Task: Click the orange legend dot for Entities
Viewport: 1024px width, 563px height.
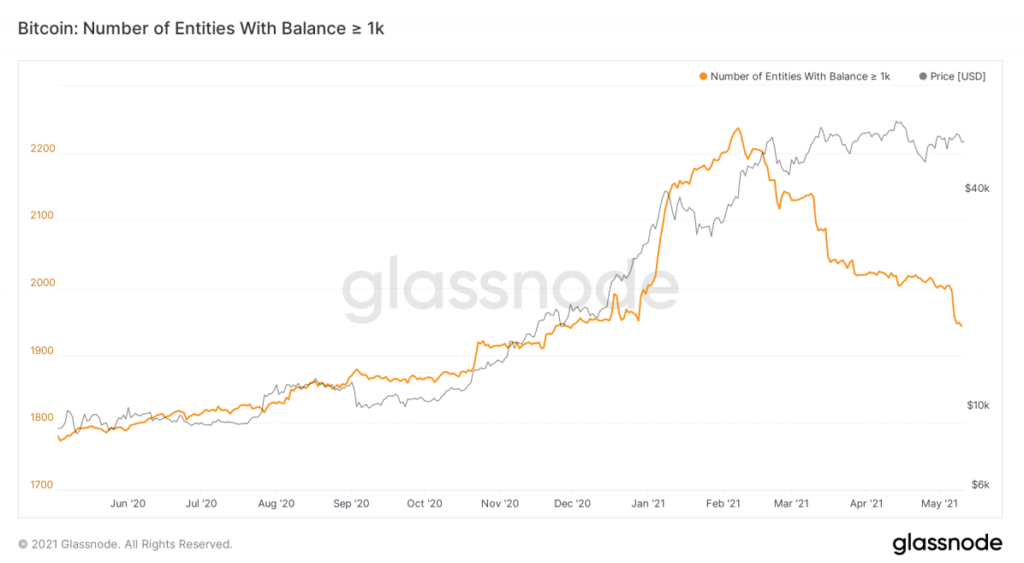Action: 704,76
